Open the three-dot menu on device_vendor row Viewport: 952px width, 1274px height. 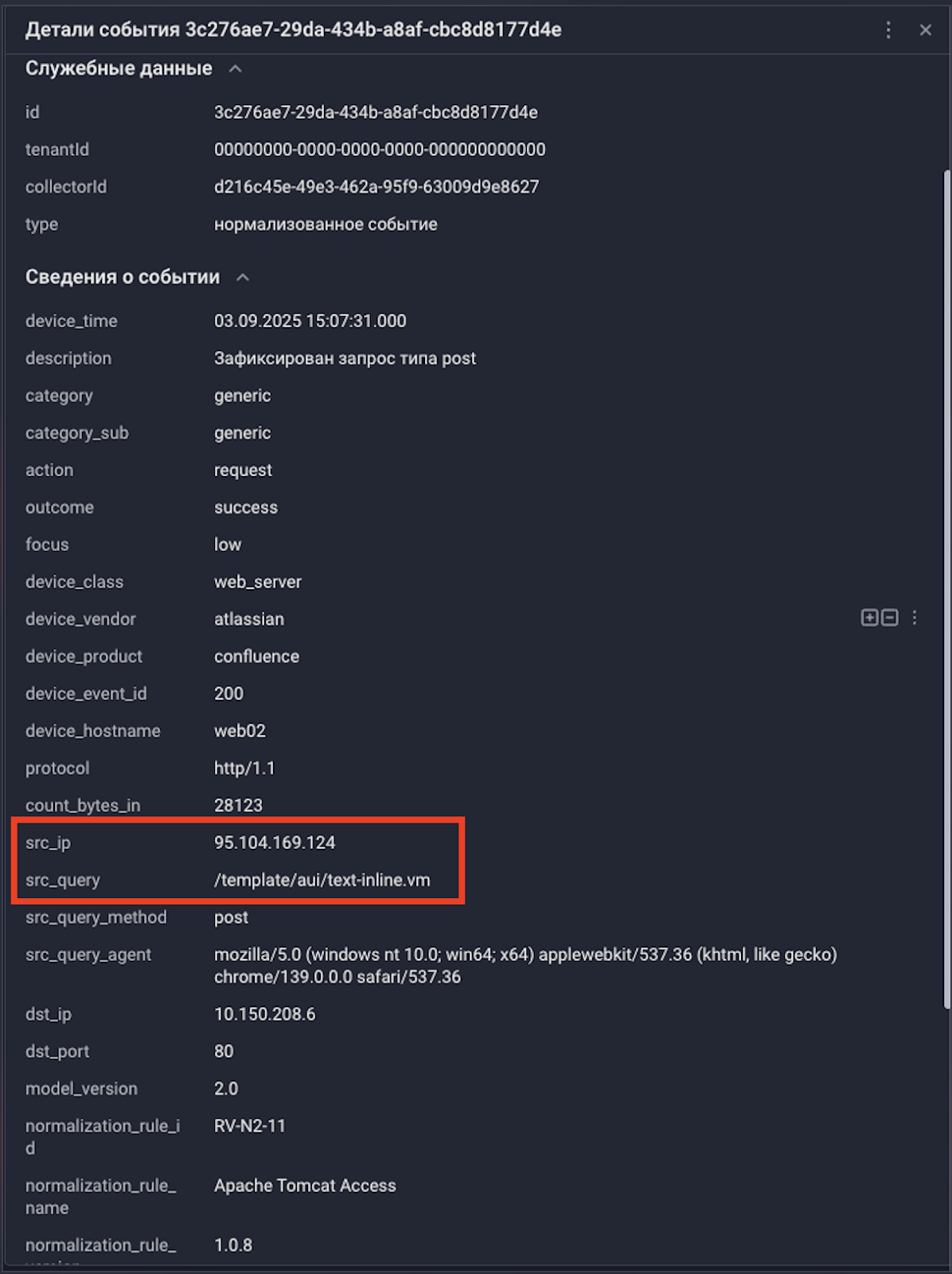pos(914,618)
